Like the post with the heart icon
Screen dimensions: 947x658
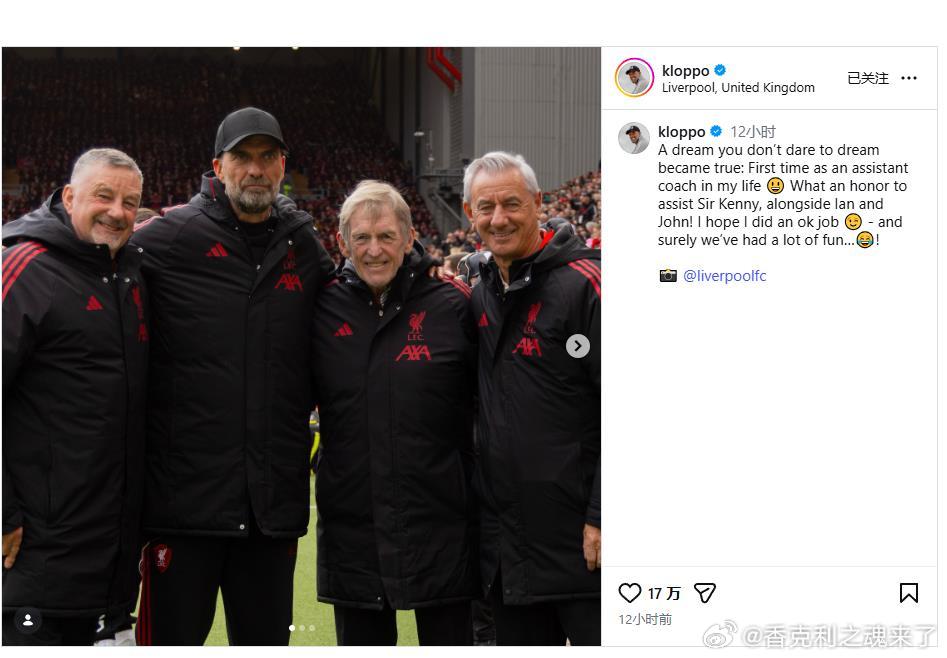[629, 593]
